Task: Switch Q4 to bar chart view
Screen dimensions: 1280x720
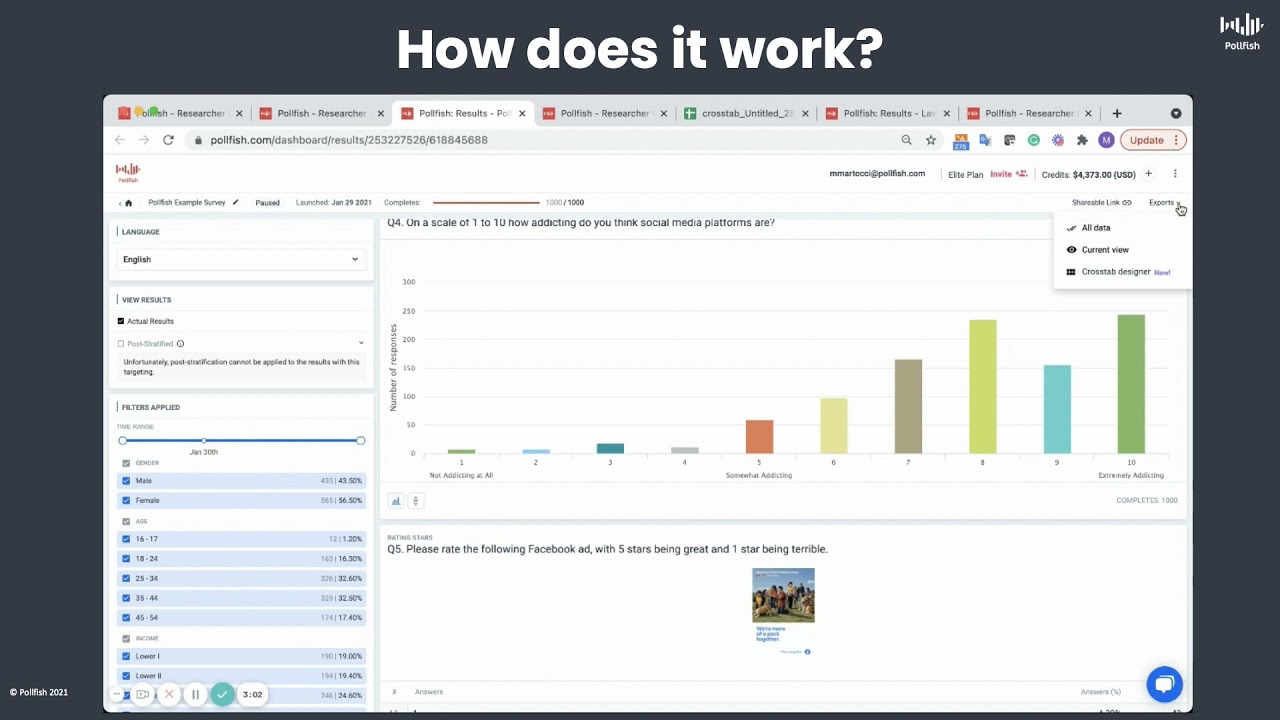Action: [396, 501]
